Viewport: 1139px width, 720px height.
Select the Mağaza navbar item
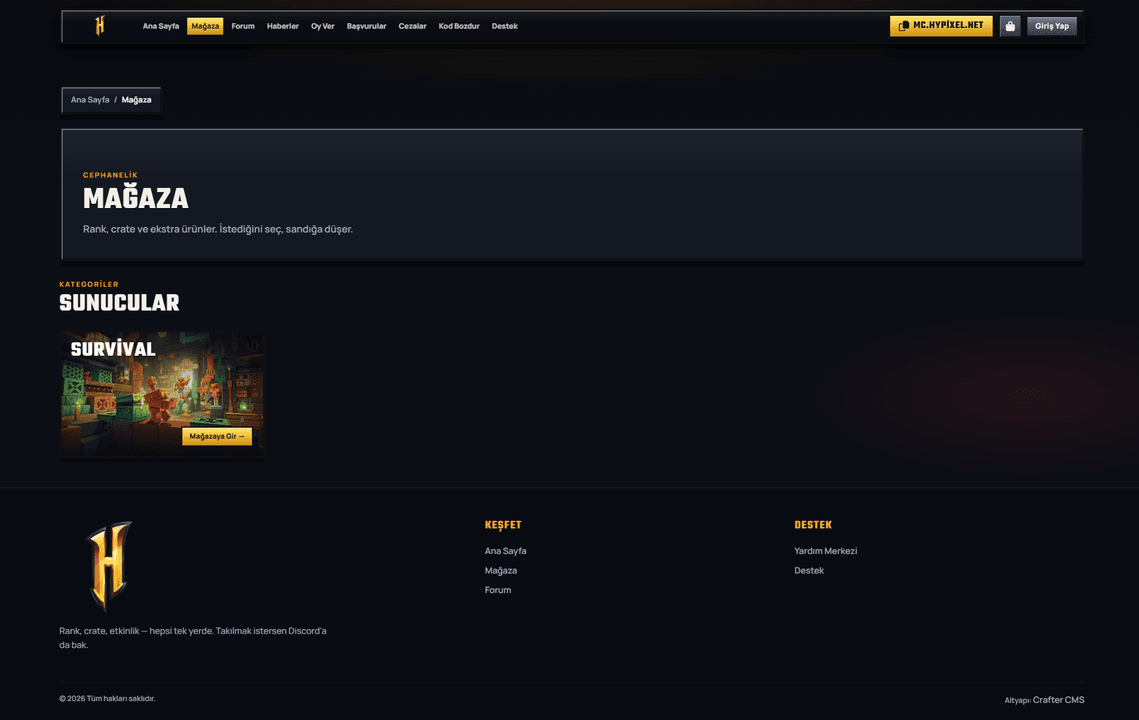click(205, 26)
